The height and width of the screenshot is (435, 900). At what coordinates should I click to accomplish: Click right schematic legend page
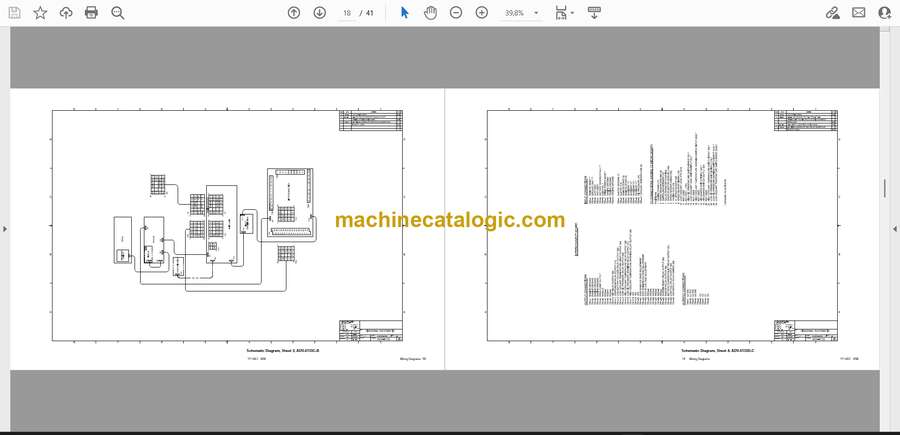662,229
